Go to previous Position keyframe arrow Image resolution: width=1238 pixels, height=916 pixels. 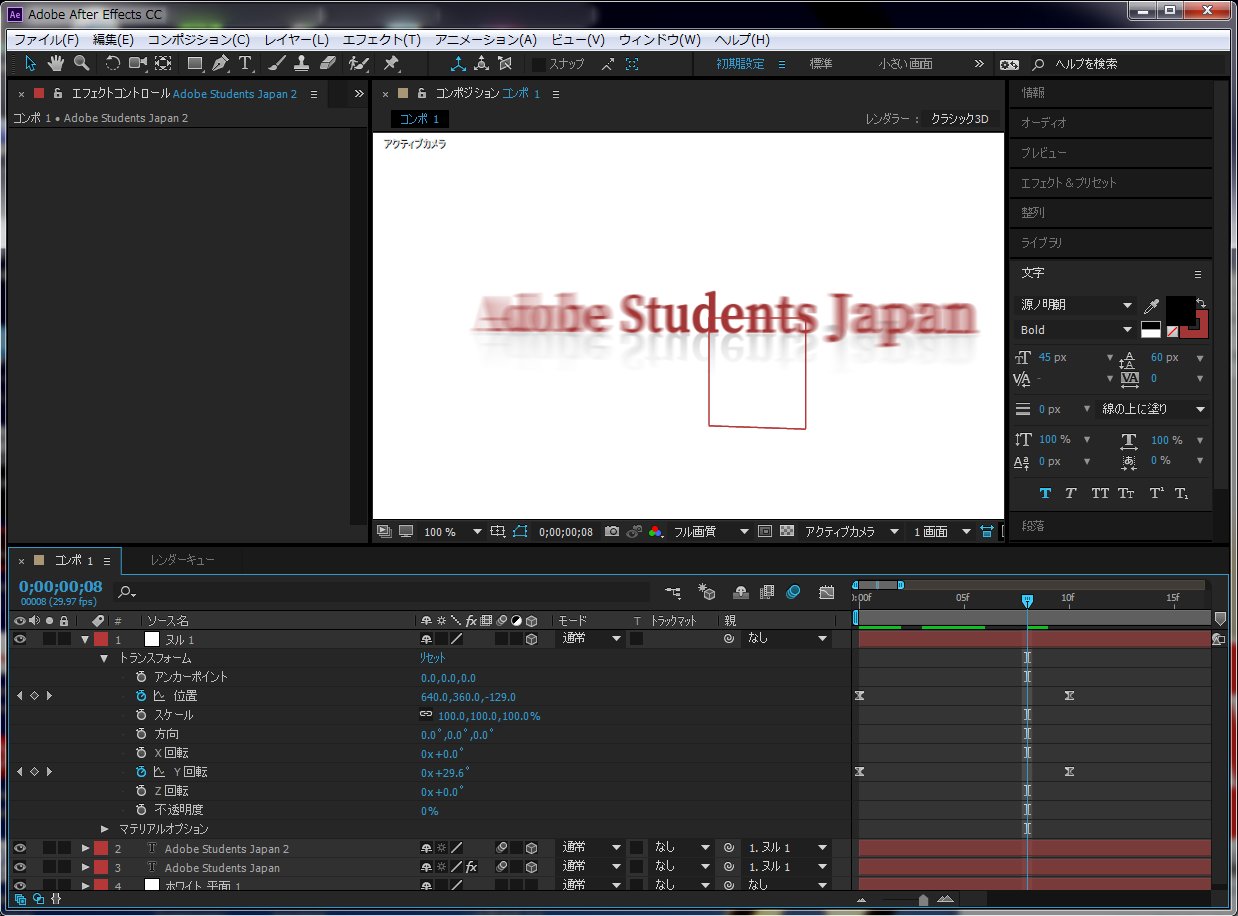coord(19,696)
